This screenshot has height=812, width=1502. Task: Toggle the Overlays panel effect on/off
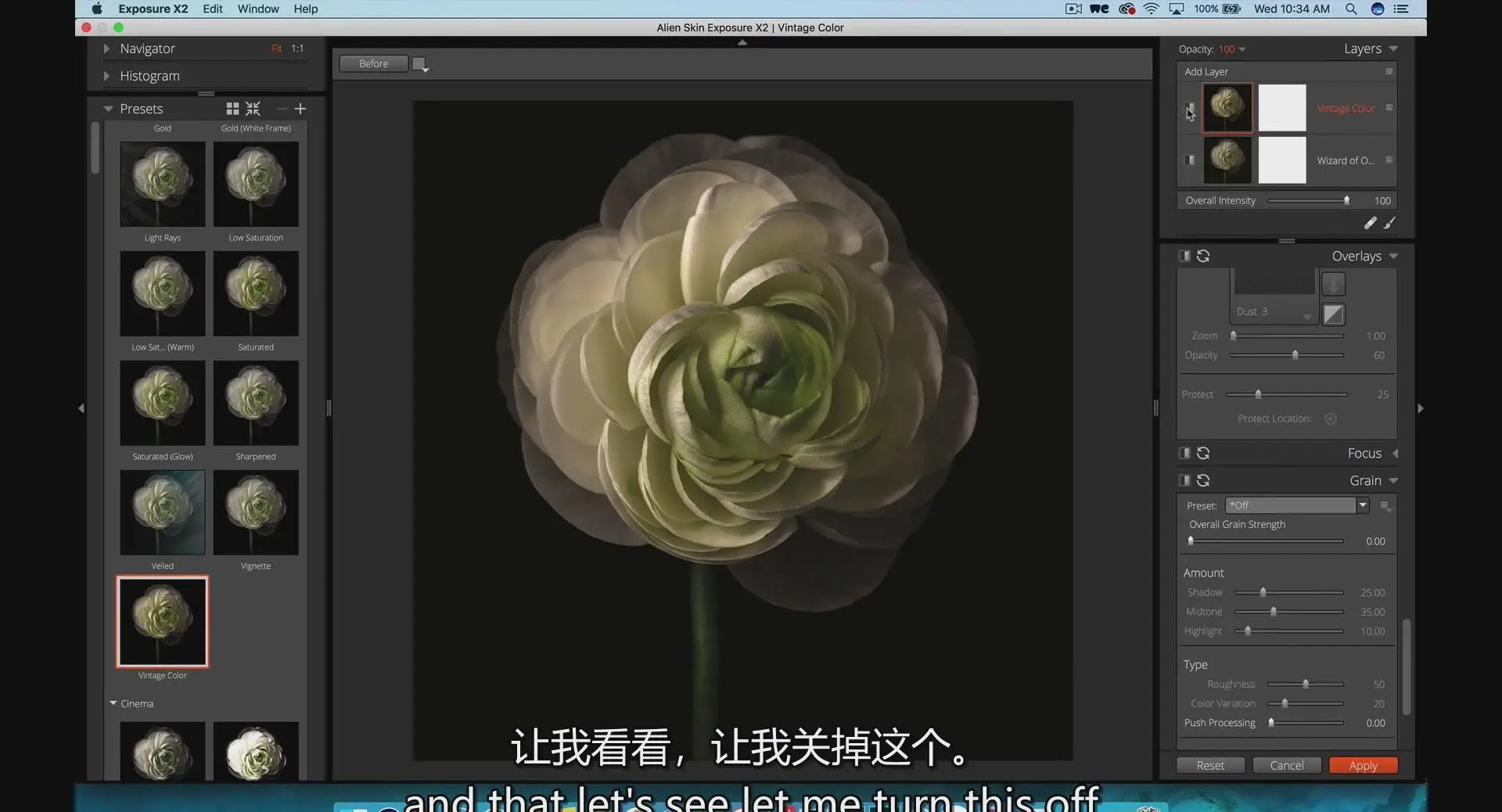pos(1184,256)
